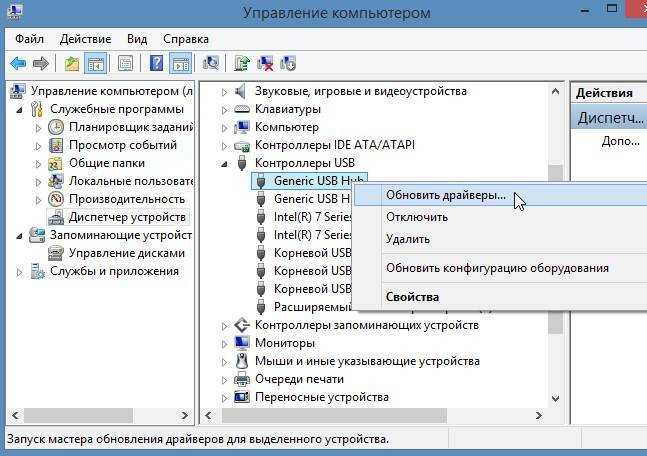647x456 pixels.
Task: Expand Звуковые, игровые и видеоустройства node
Action: tap(224, 92)
